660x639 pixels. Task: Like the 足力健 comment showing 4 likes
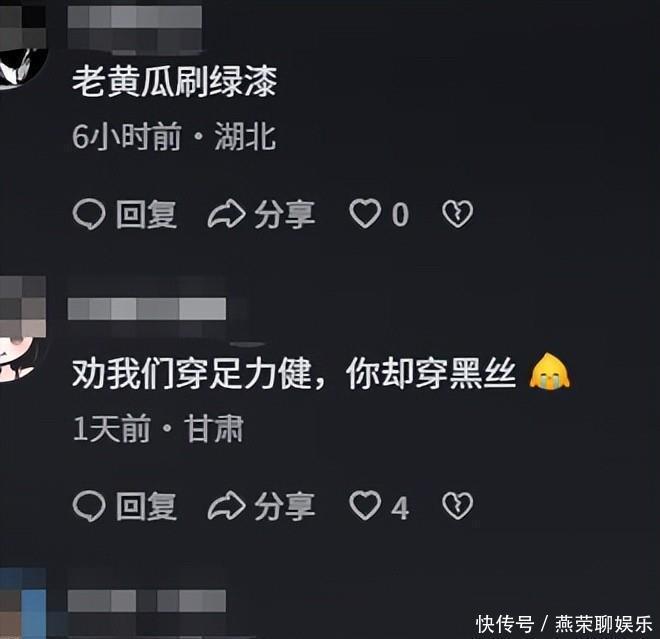tap(365, 506)
